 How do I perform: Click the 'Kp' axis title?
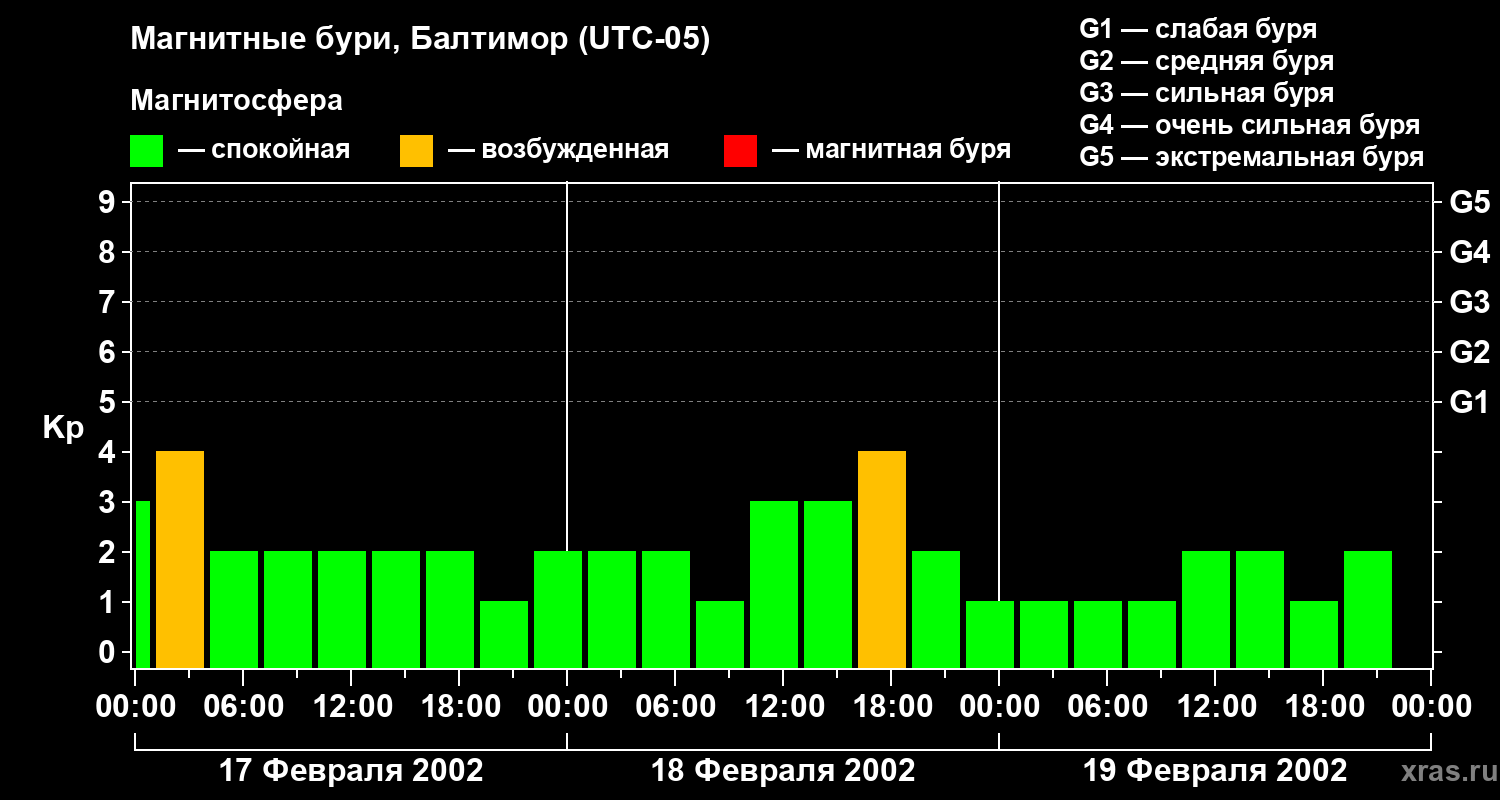coord(63,427)
